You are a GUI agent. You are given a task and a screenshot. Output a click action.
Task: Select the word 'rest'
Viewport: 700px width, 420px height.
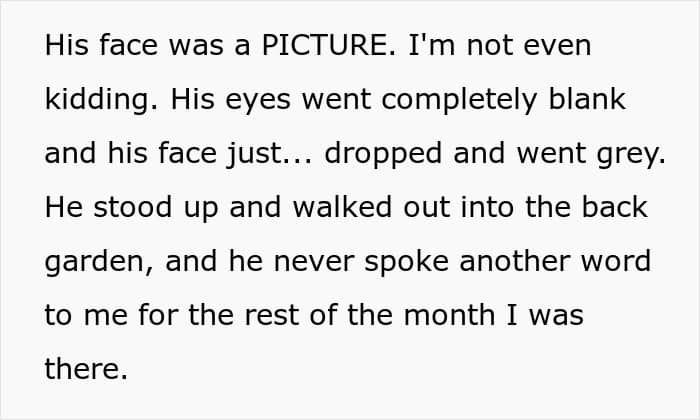point(271,317)
